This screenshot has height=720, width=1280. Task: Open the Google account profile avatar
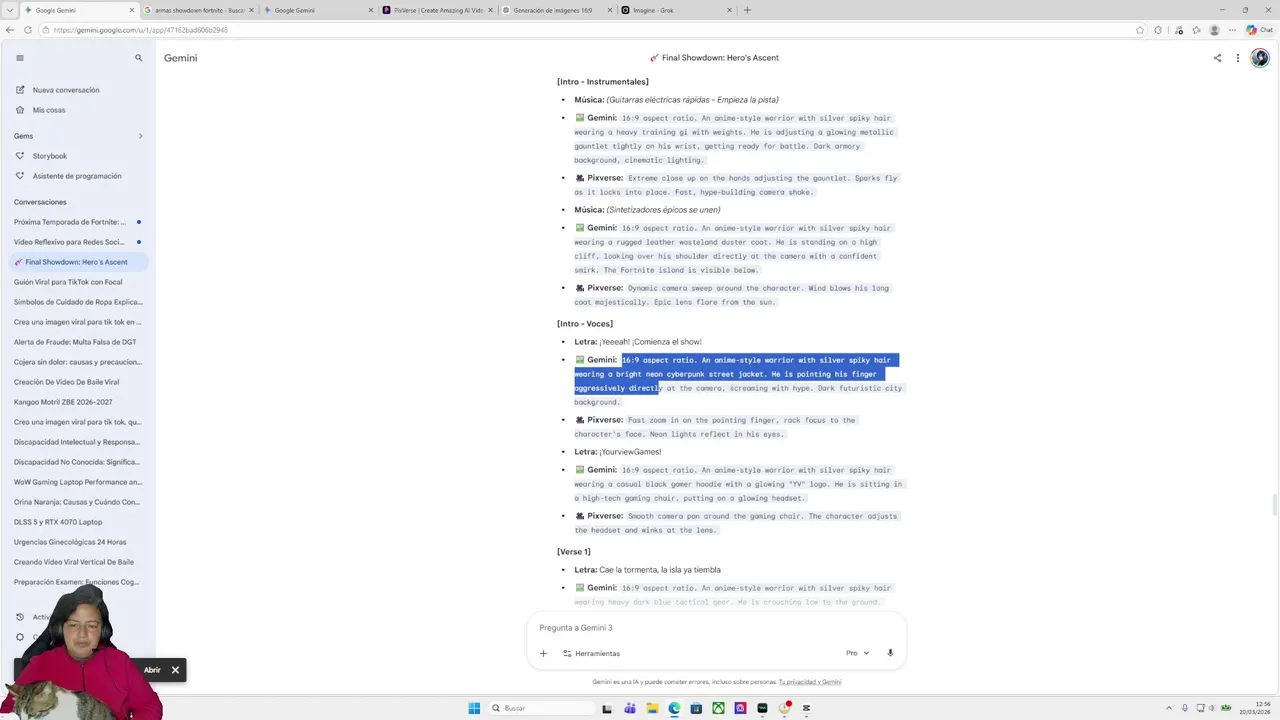pyautogui.click(x=1260, y=58)
